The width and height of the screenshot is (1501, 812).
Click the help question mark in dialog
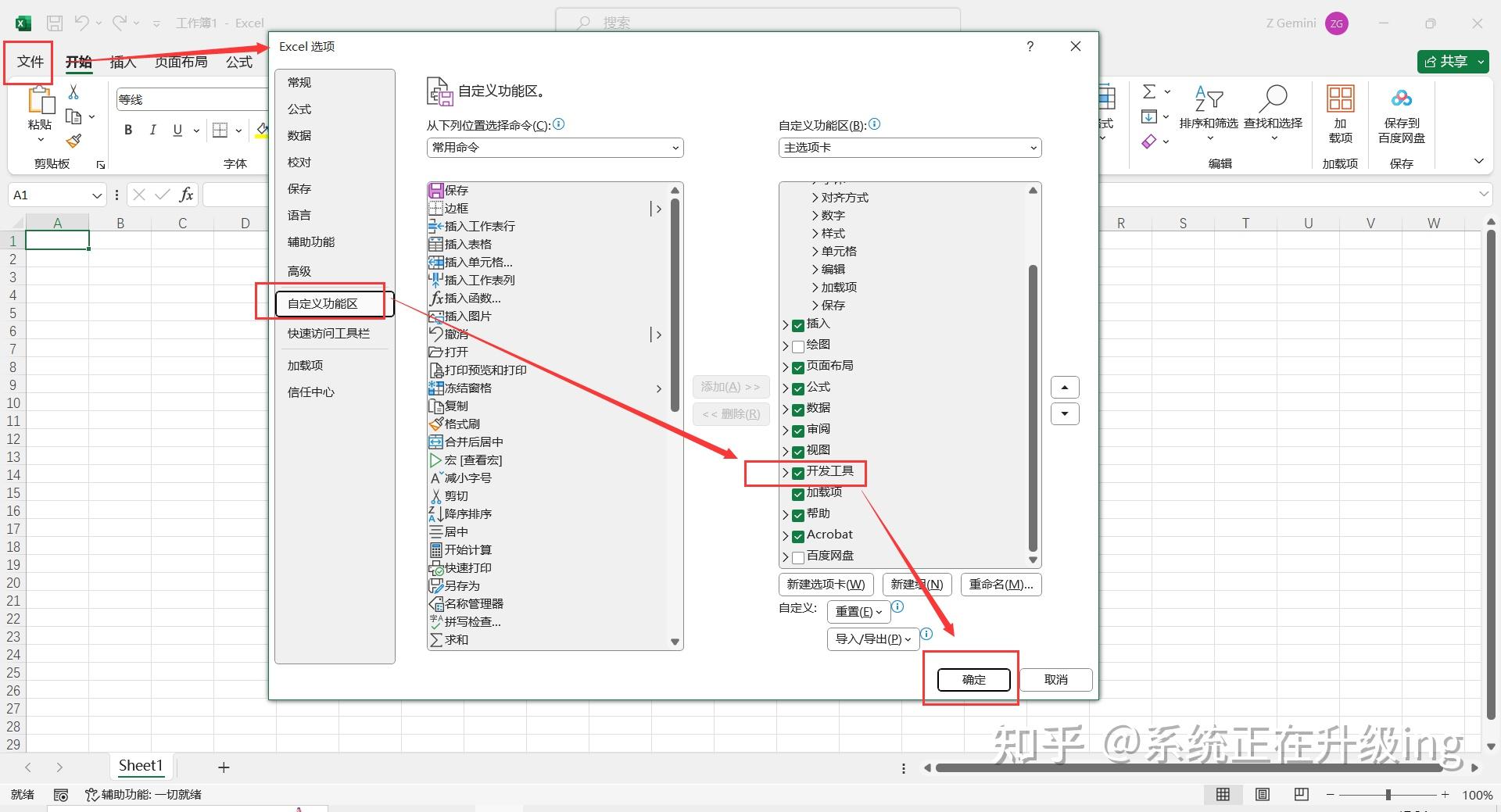click(x=1030, y=47)
